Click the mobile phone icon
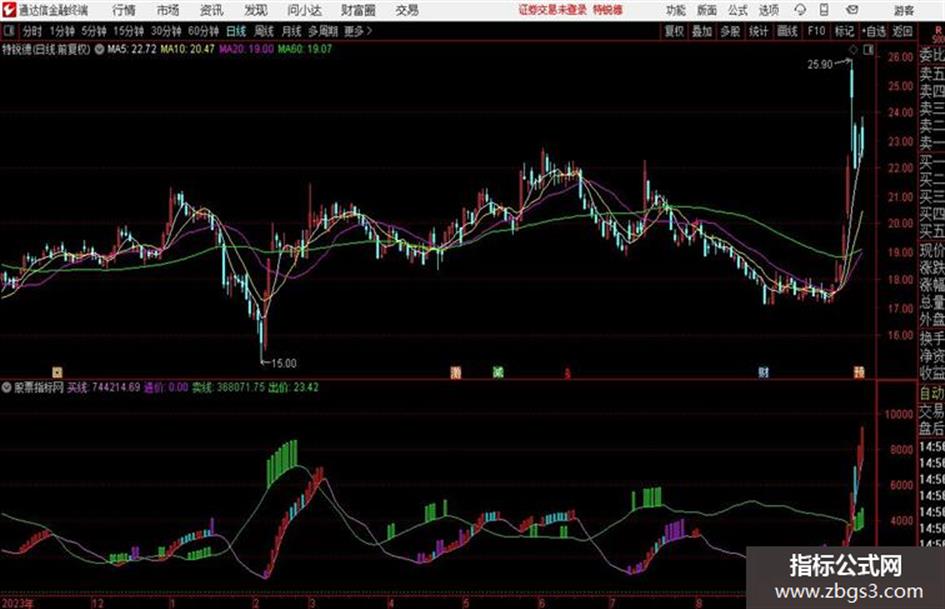945x609 pixels. coord(824,10)
